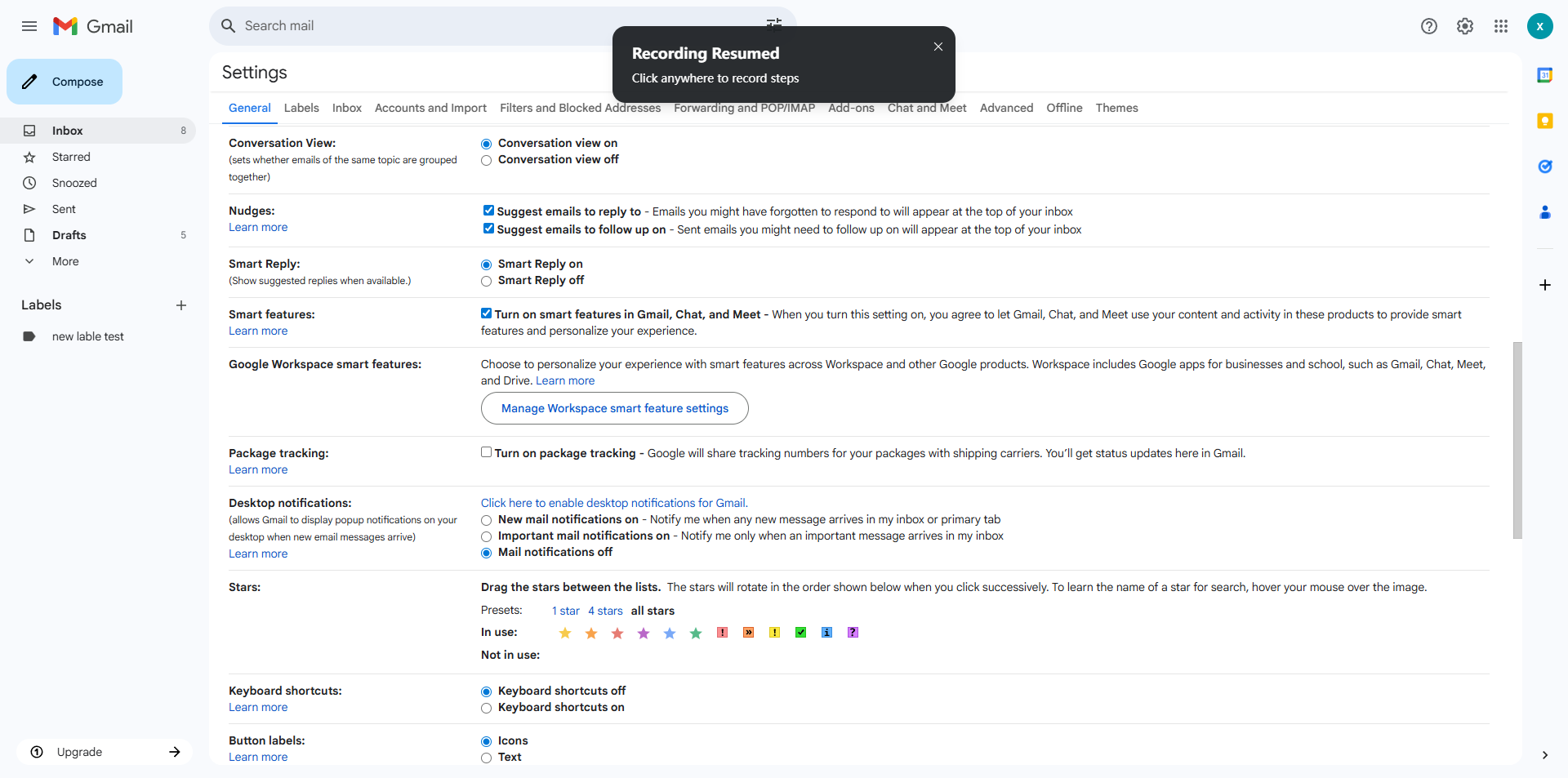Open Google Tasks side panel icon
Viewport: 1568px width, 778px height.
pos(1545,167)
